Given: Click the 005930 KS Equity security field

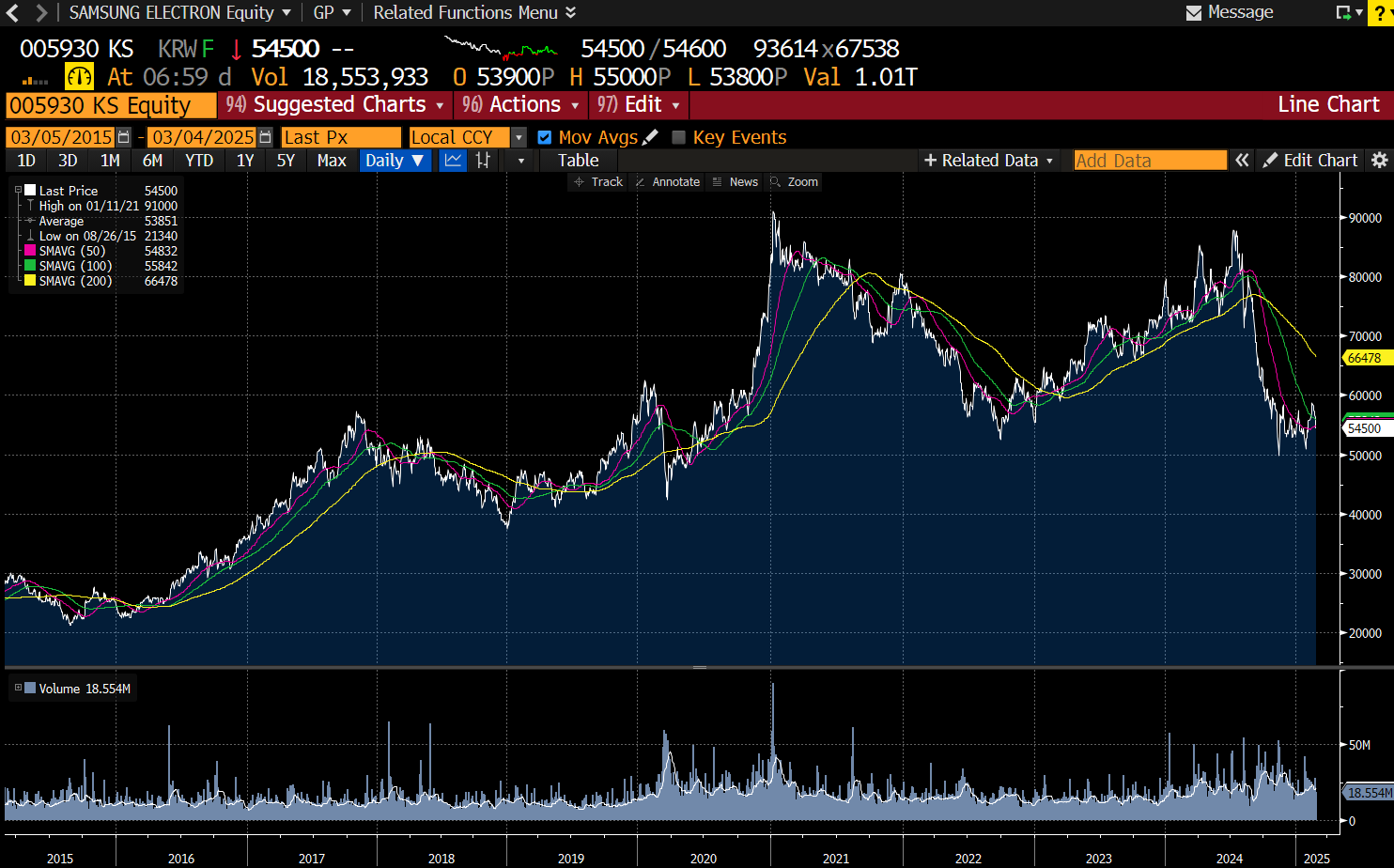Looking at the screenshot, I should tap(110, 105).
